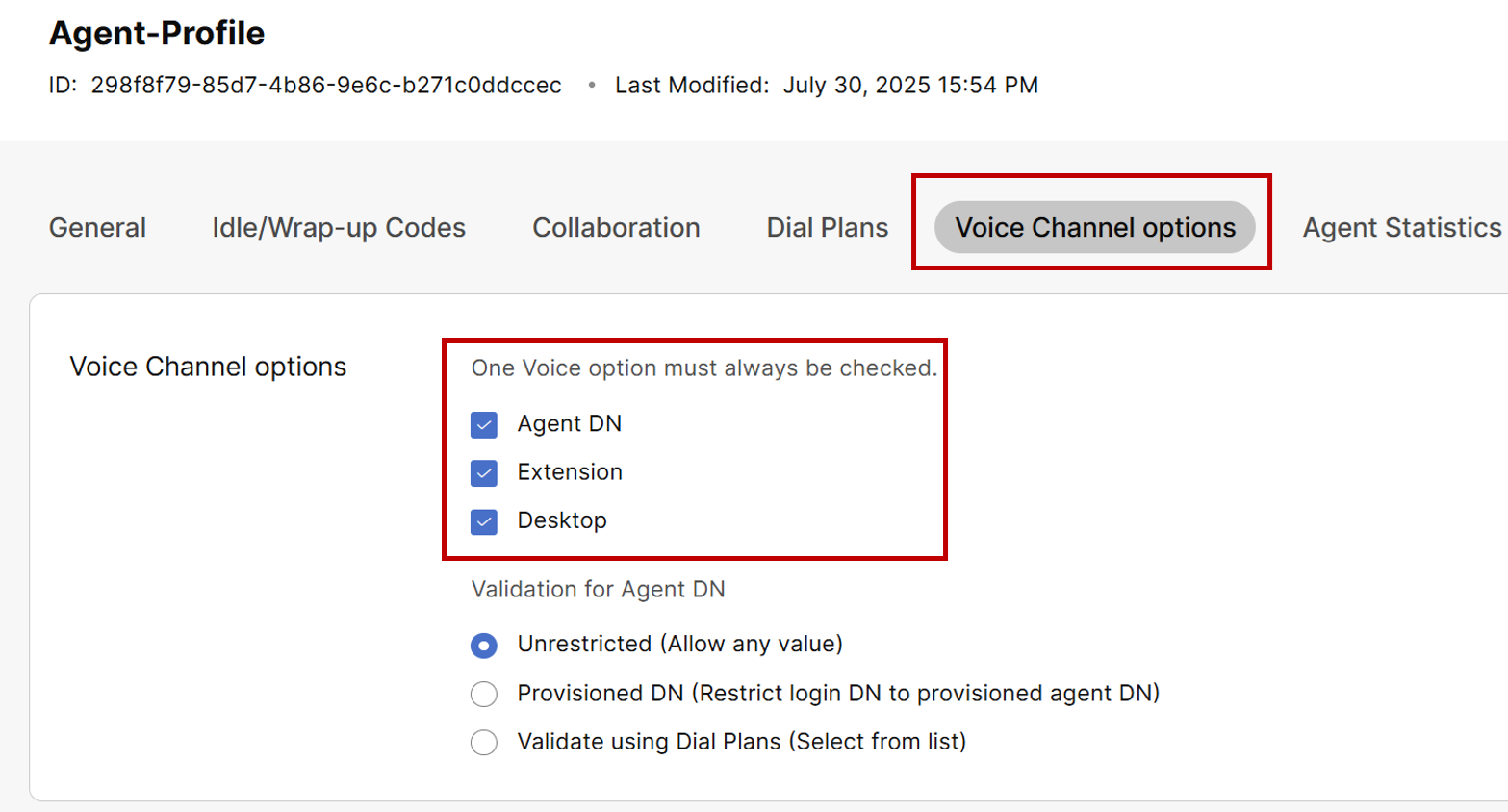The width and height of the screenshot is (1508, 812).
Task: Open the Agent Statistics tab
Action: pyautogui.click(x=1401, y=228)
